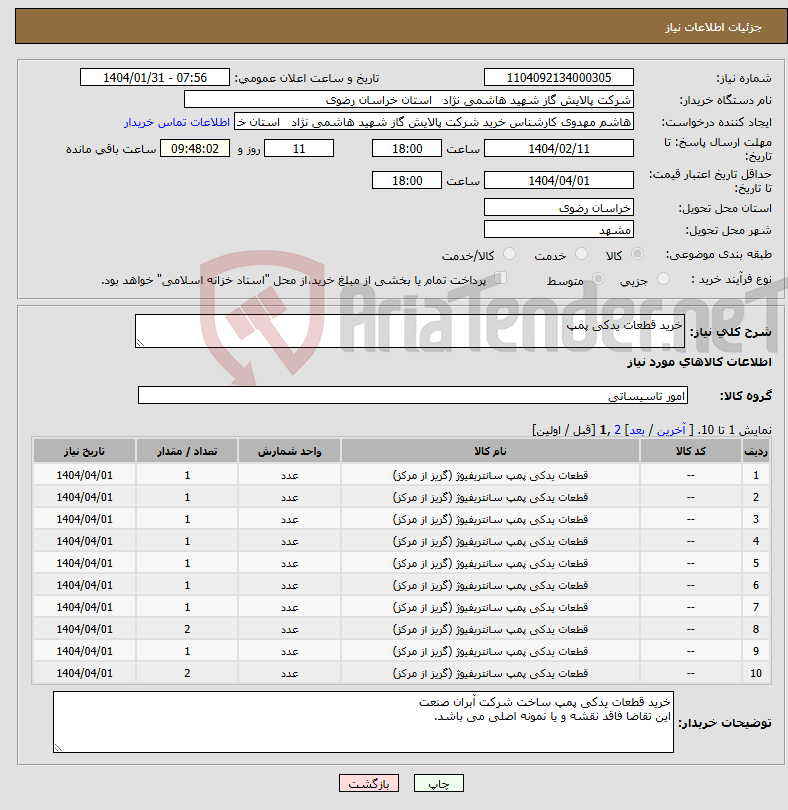Click request creator name field

(434, 122)
